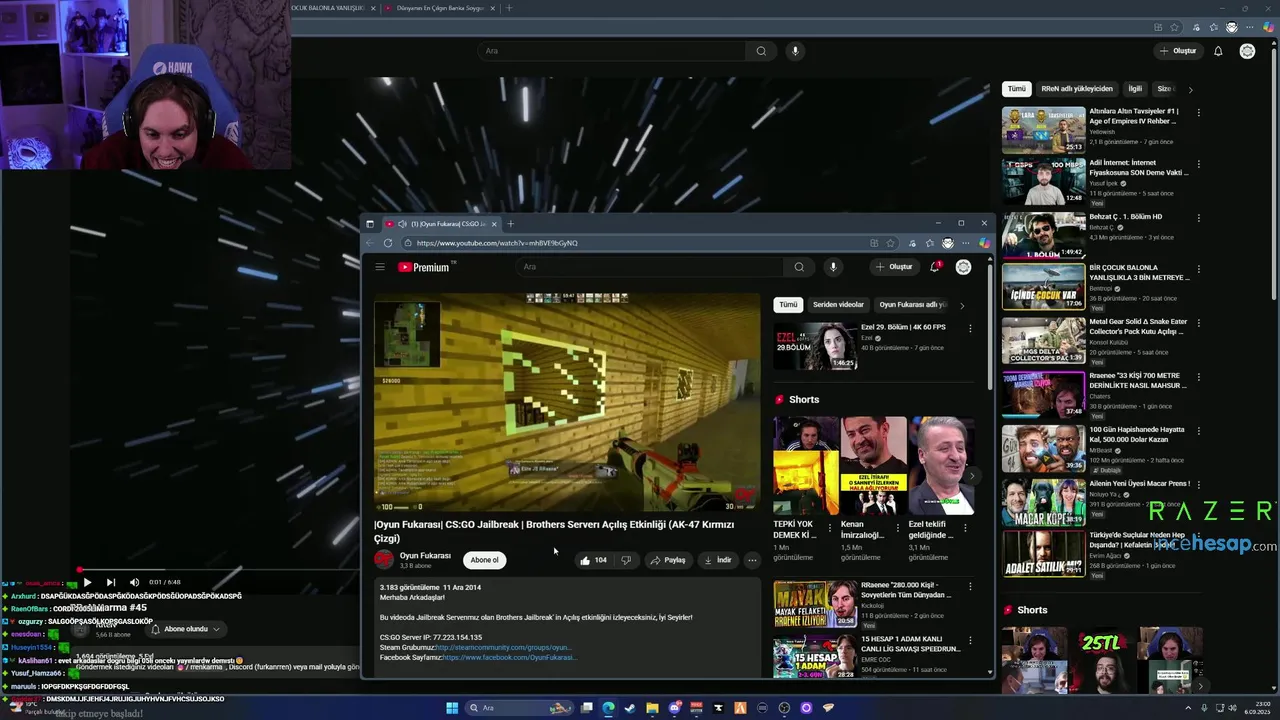Select Oyun Fukarası adlı yükleyiciden chip

coord(912,305)
